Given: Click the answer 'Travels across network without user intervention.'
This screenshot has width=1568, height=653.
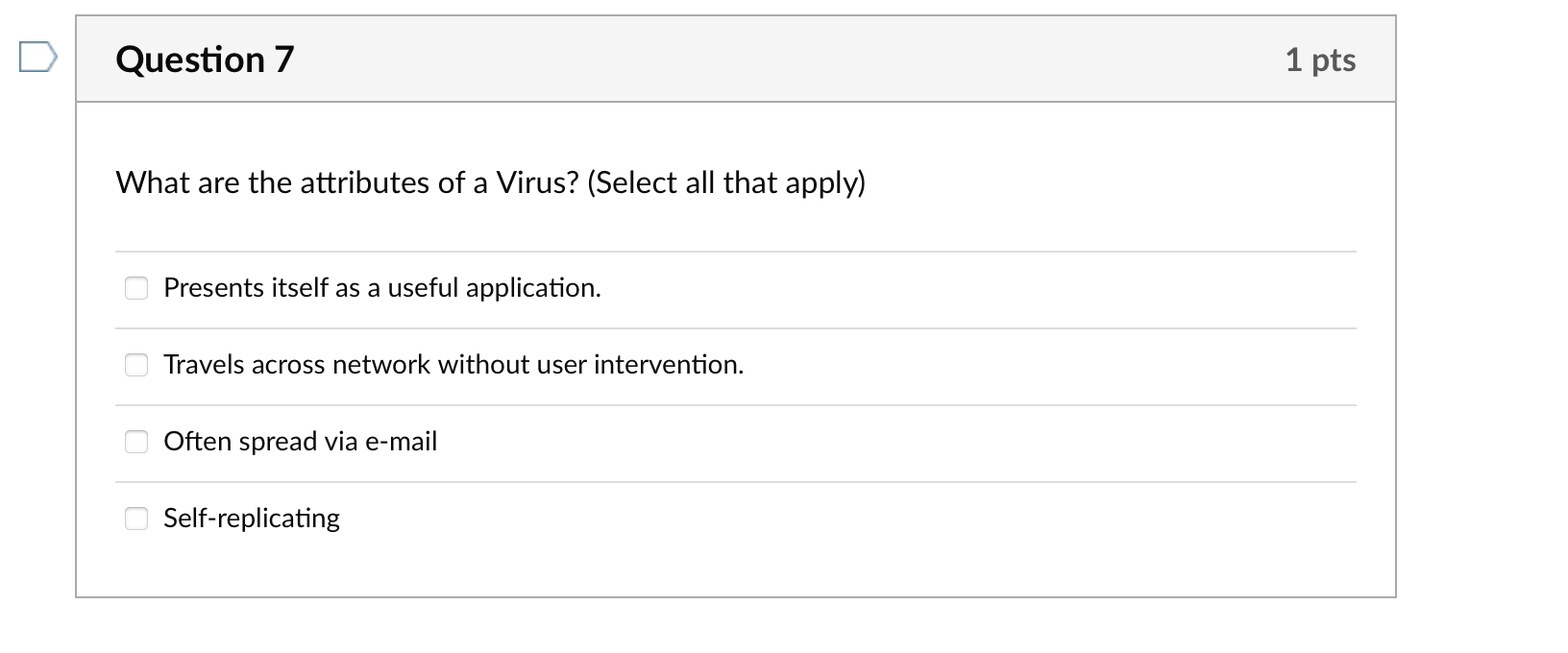Looking at the screenshot, I should click(453, 365).
